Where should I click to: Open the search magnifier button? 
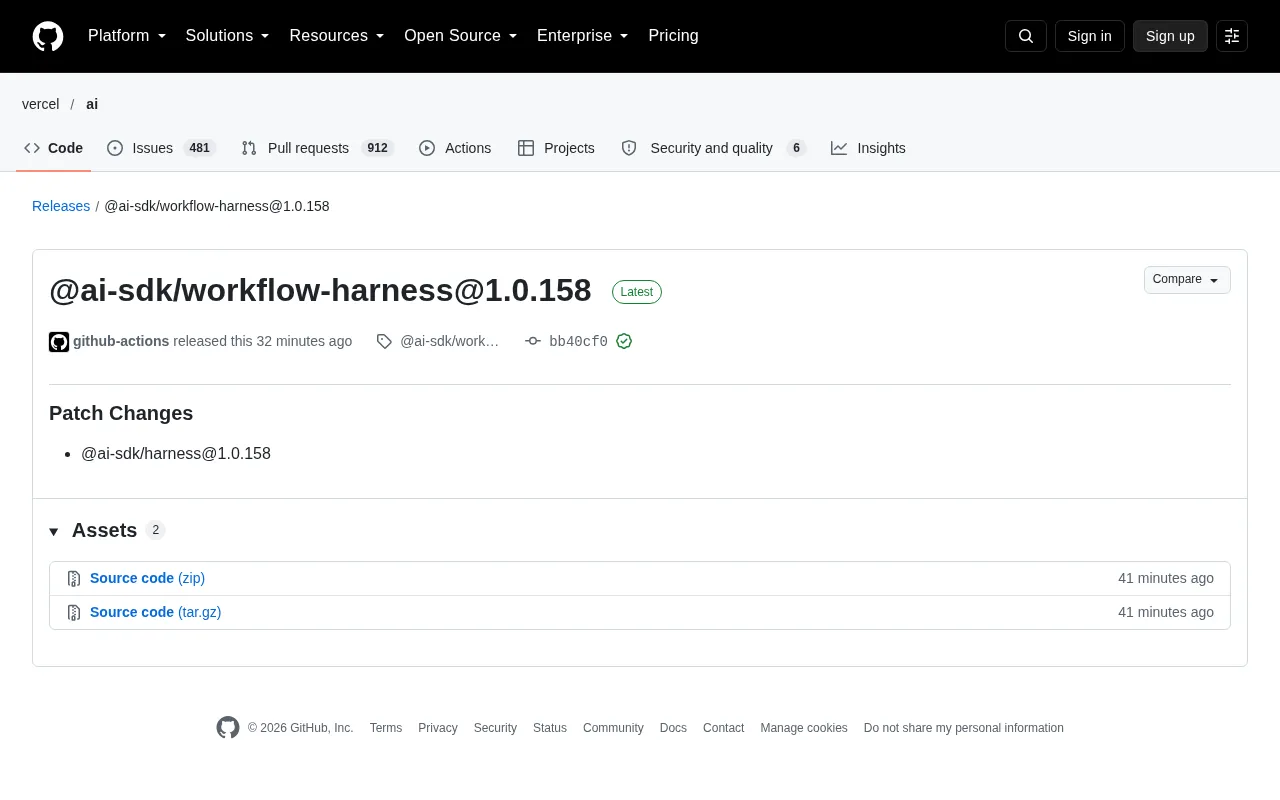point(1026,36)
